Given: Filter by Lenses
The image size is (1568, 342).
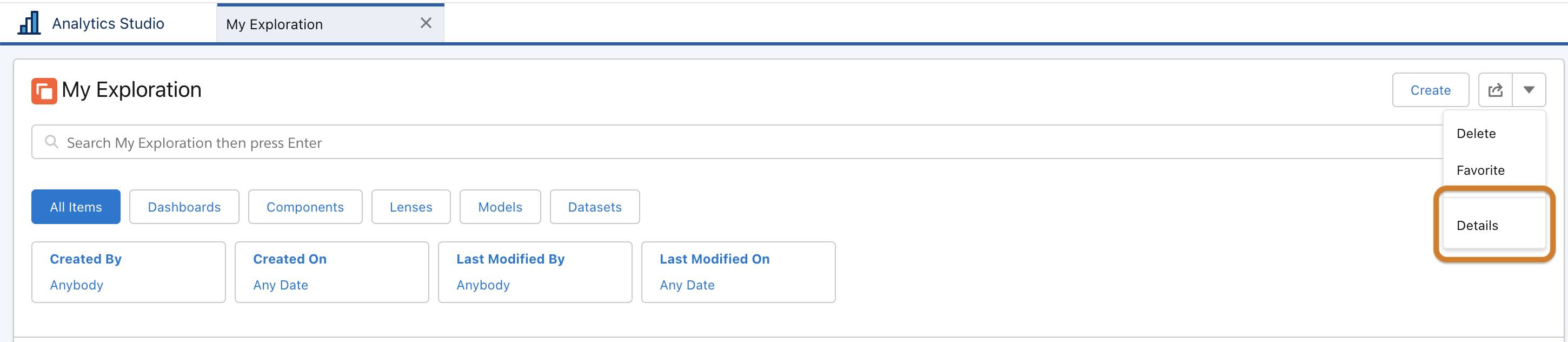Looking at the screenshot, I should click(x=411, y=207).
